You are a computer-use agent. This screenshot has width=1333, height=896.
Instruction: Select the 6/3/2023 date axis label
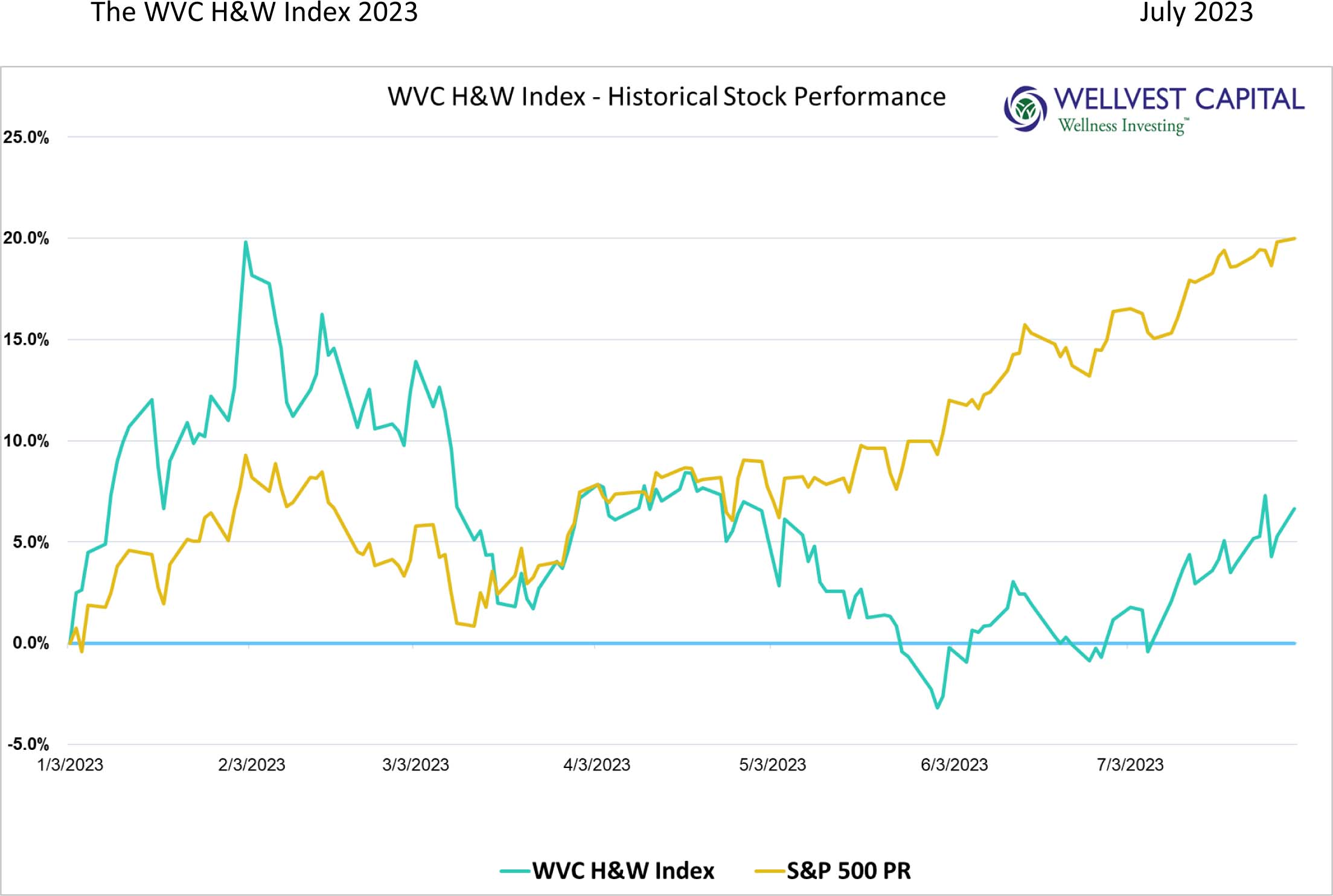point(954,765)
